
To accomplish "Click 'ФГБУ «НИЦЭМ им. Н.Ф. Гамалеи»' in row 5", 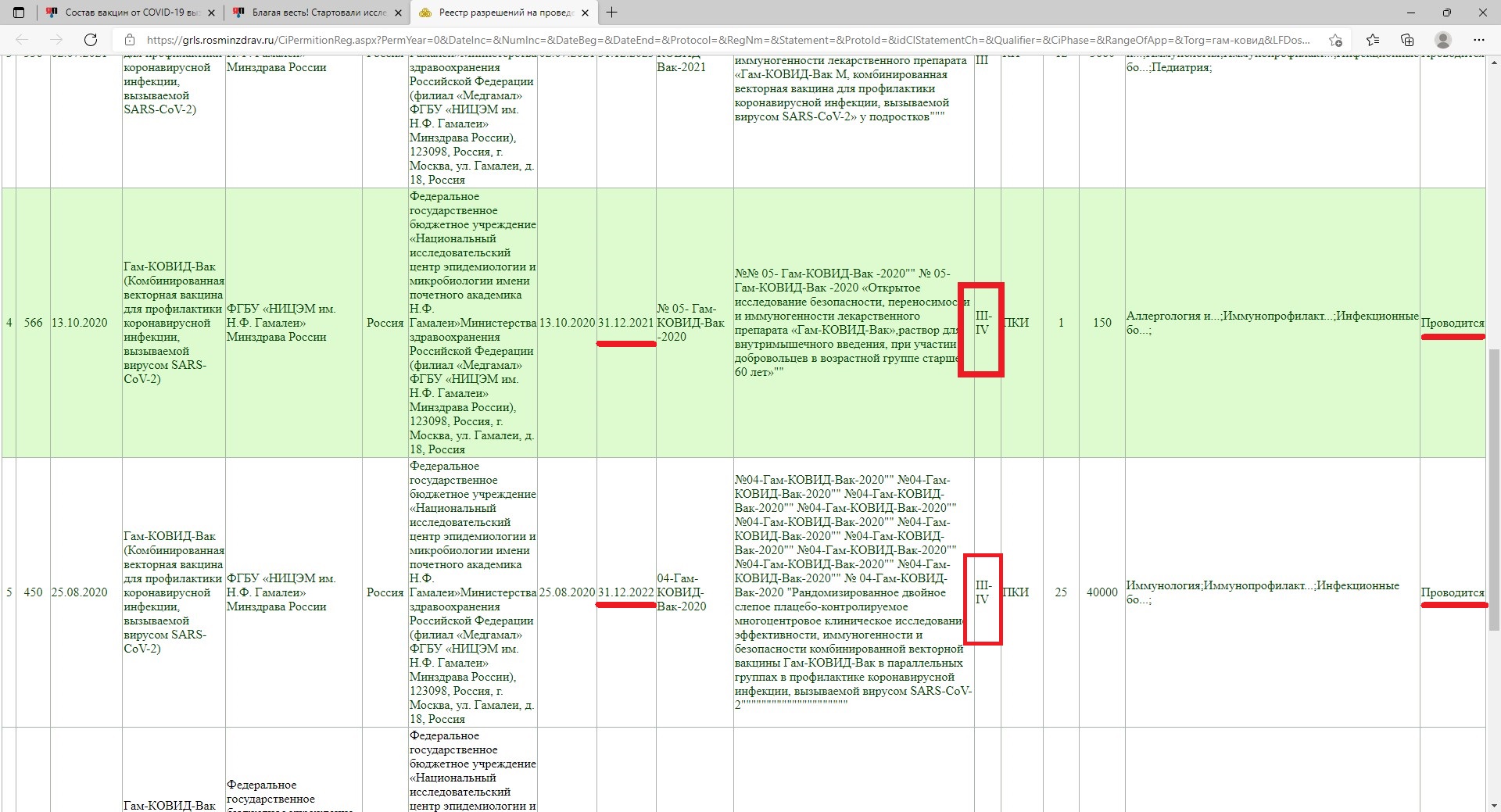I will (281, 592).
